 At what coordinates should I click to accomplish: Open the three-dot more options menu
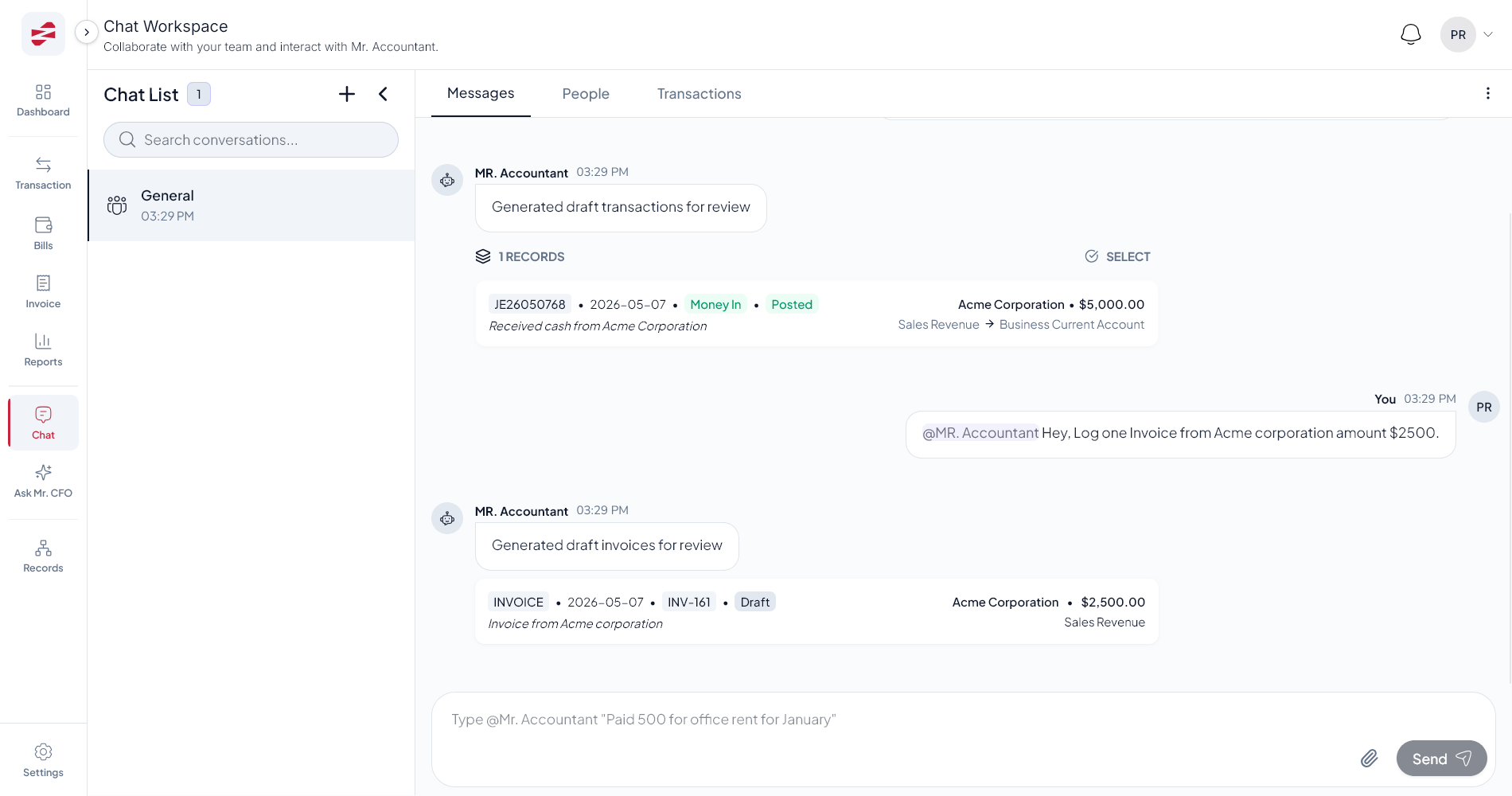(1487, 93)
